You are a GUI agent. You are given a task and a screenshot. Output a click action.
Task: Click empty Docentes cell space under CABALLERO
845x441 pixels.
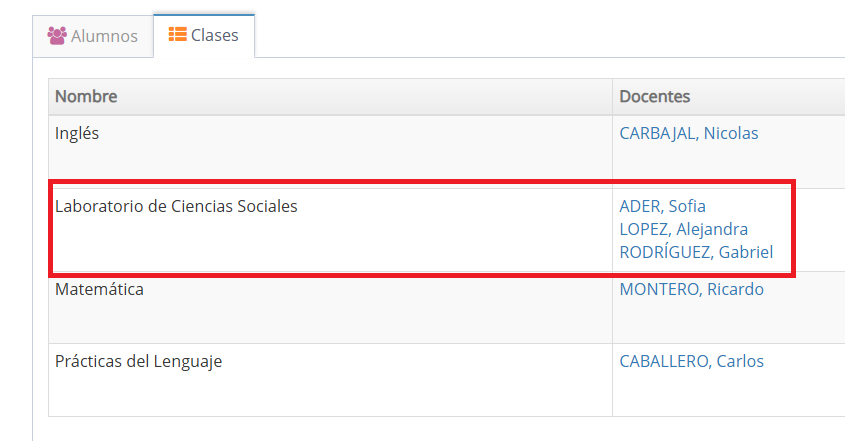(x=720, y=395)
